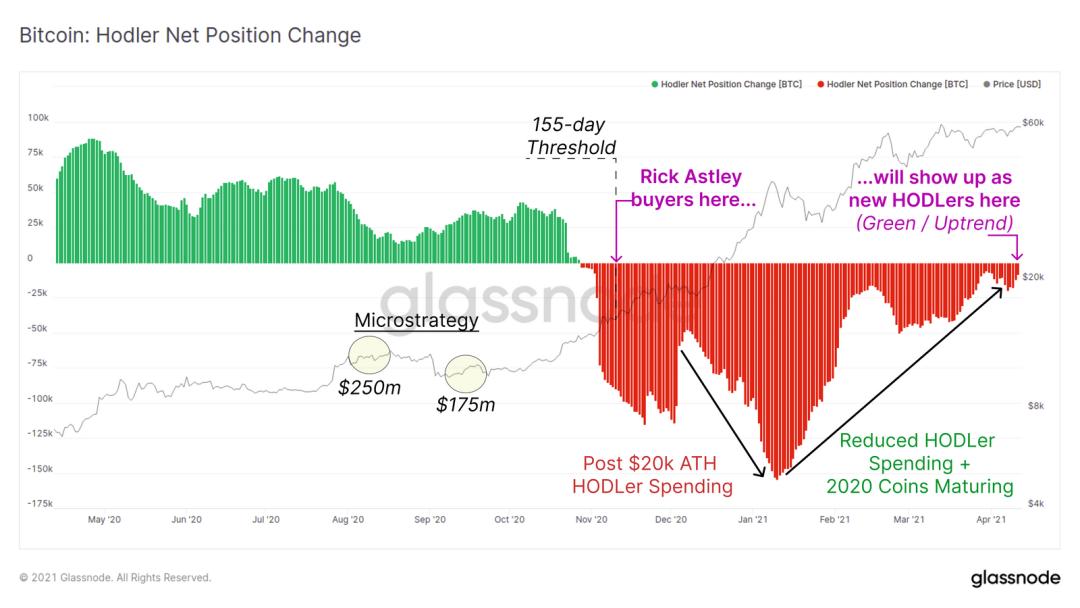
Task: Click the red Hodler Net Position legend dot
Action: tap(820, 85)
